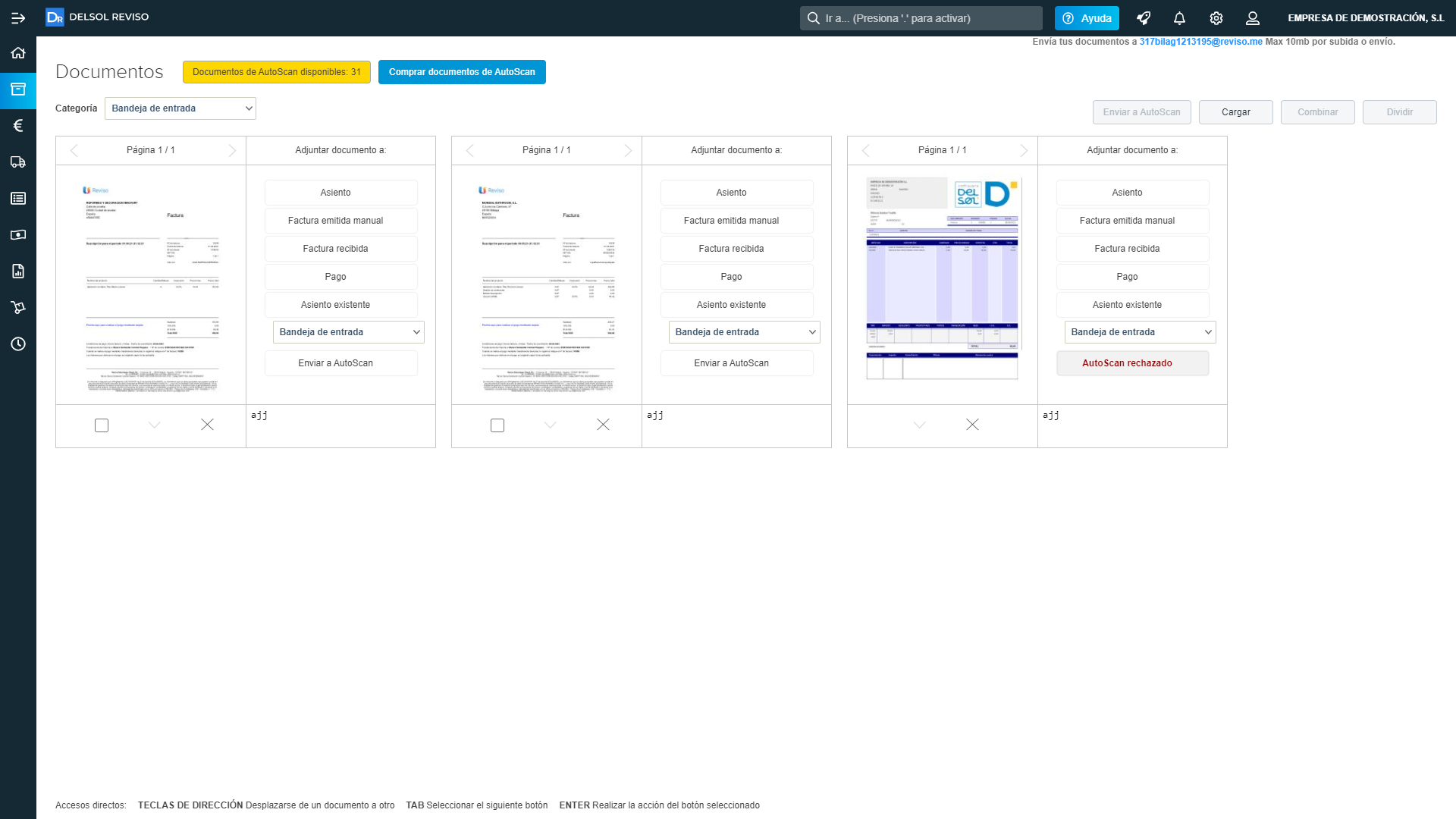The height and width of the screenshot is (819, 1456).
Task: Delete first document with X icon
Action: 207,425
